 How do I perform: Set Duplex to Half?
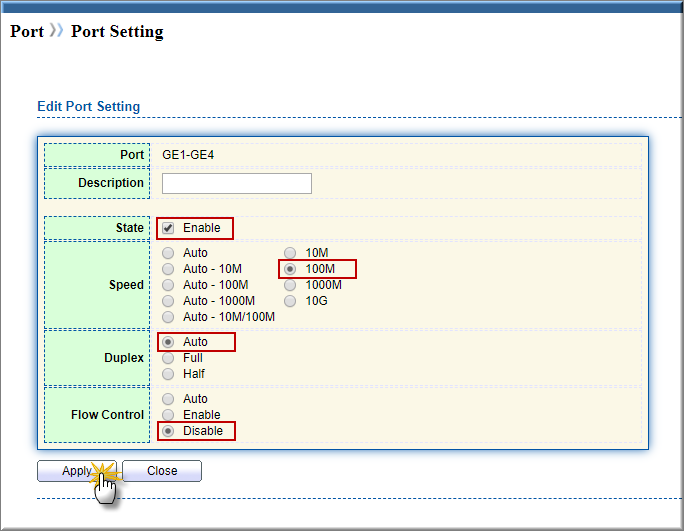[168, 374]
